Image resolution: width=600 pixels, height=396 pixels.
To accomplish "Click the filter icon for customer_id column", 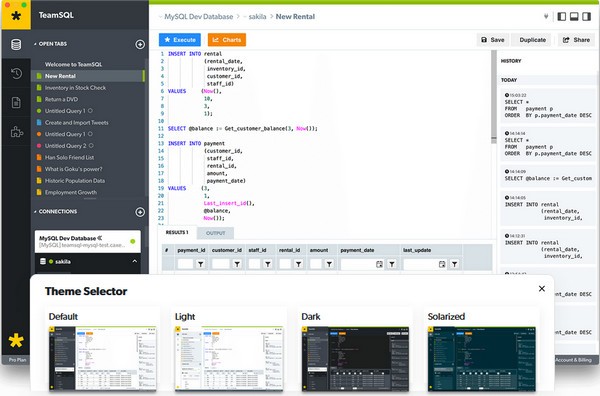I will click(237, 264).
